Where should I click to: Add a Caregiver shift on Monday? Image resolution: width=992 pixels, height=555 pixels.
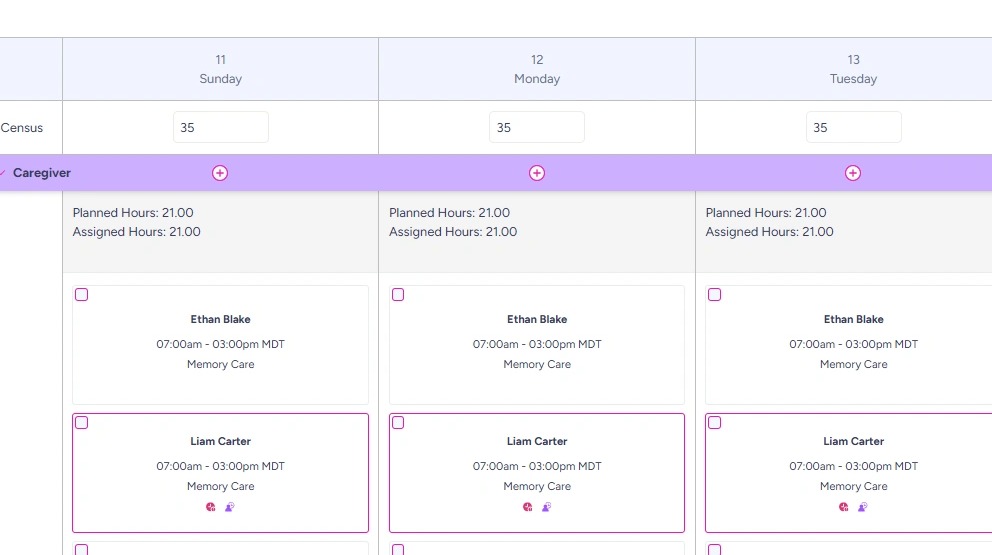point(537,173)
